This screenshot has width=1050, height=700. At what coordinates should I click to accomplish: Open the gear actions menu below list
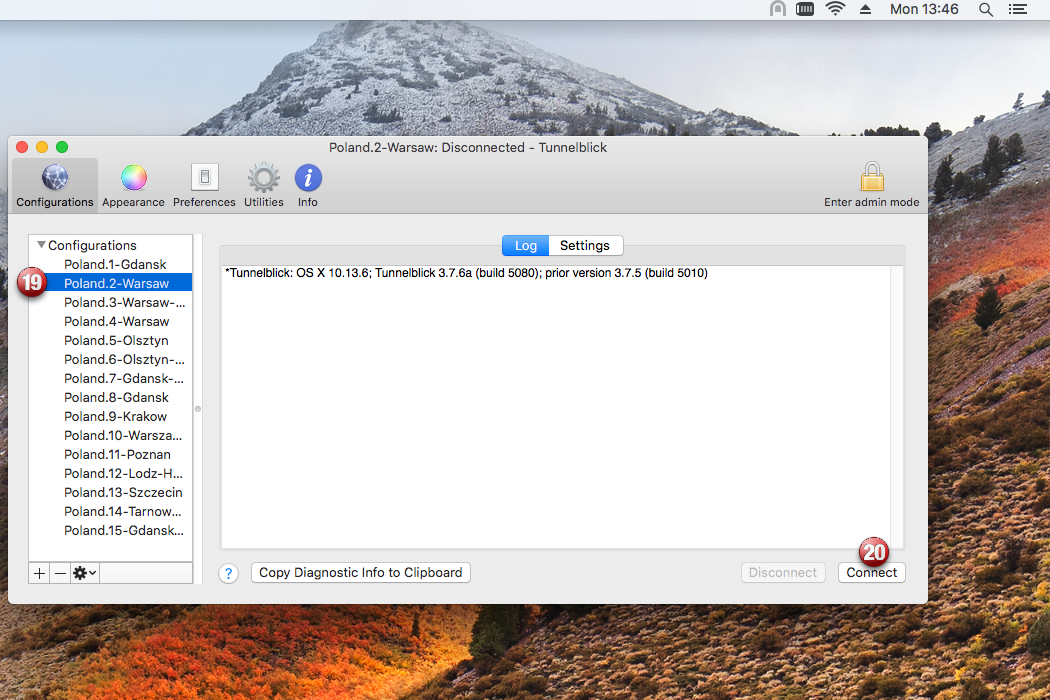(x=84, y=573)
